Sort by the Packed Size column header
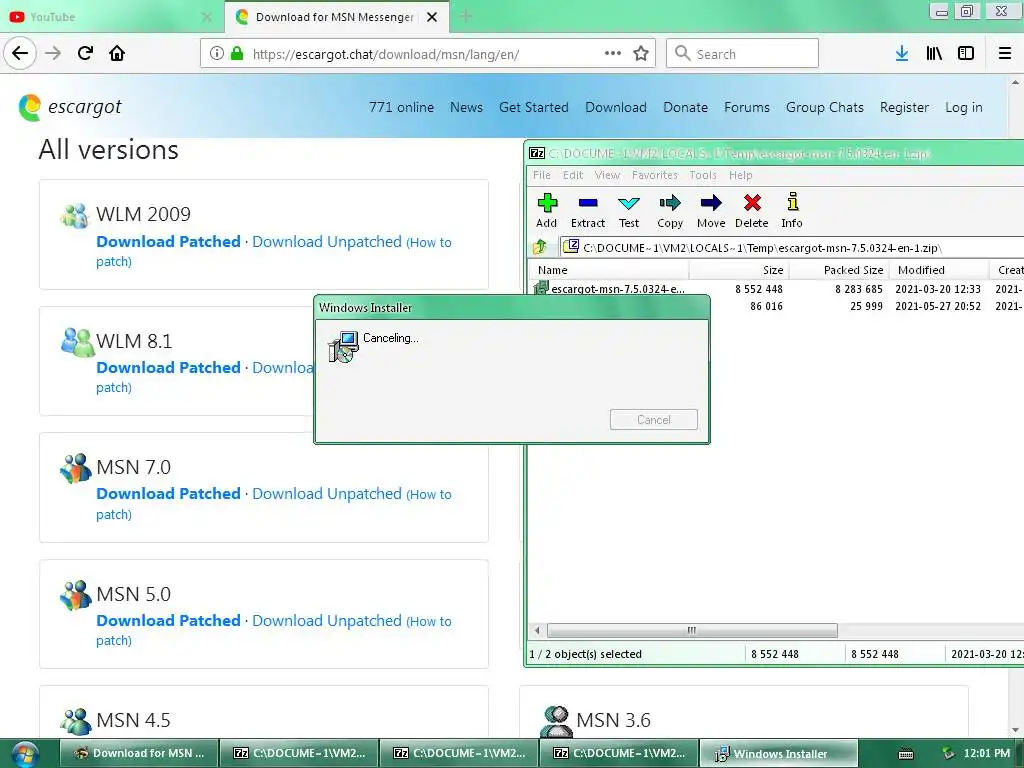1024x768 pixels. point(839,270)
